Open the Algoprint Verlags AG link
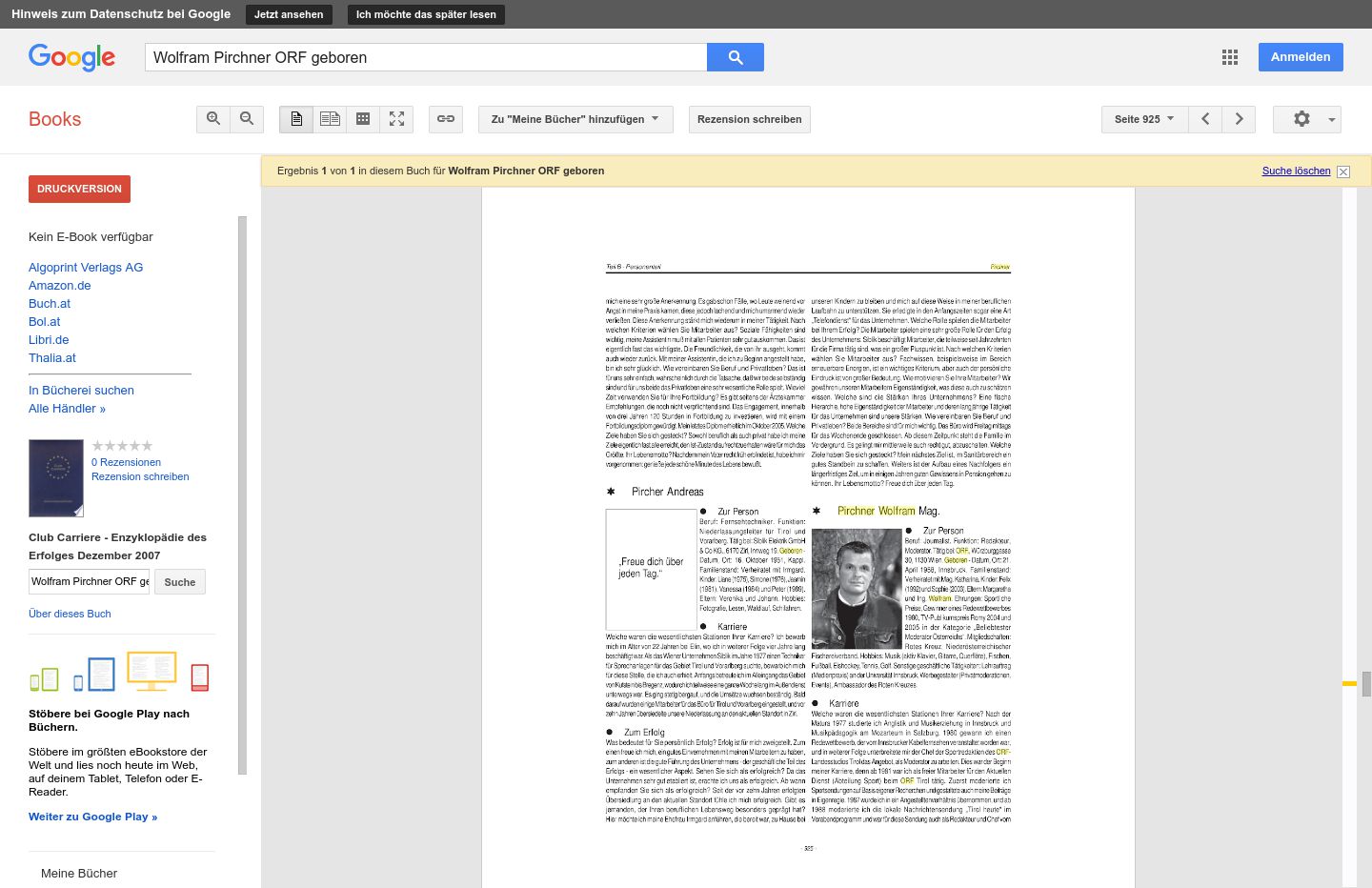 [86, 268]
